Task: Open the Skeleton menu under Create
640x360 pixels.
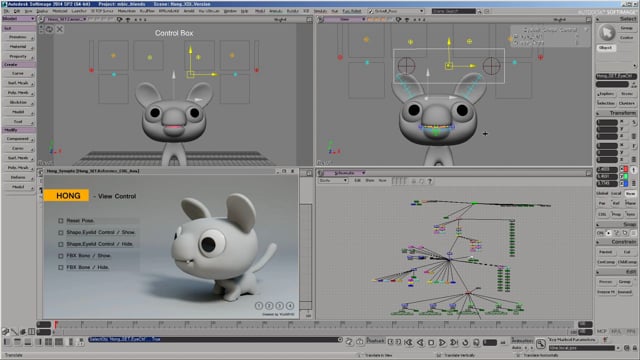Action: point(19,102)
